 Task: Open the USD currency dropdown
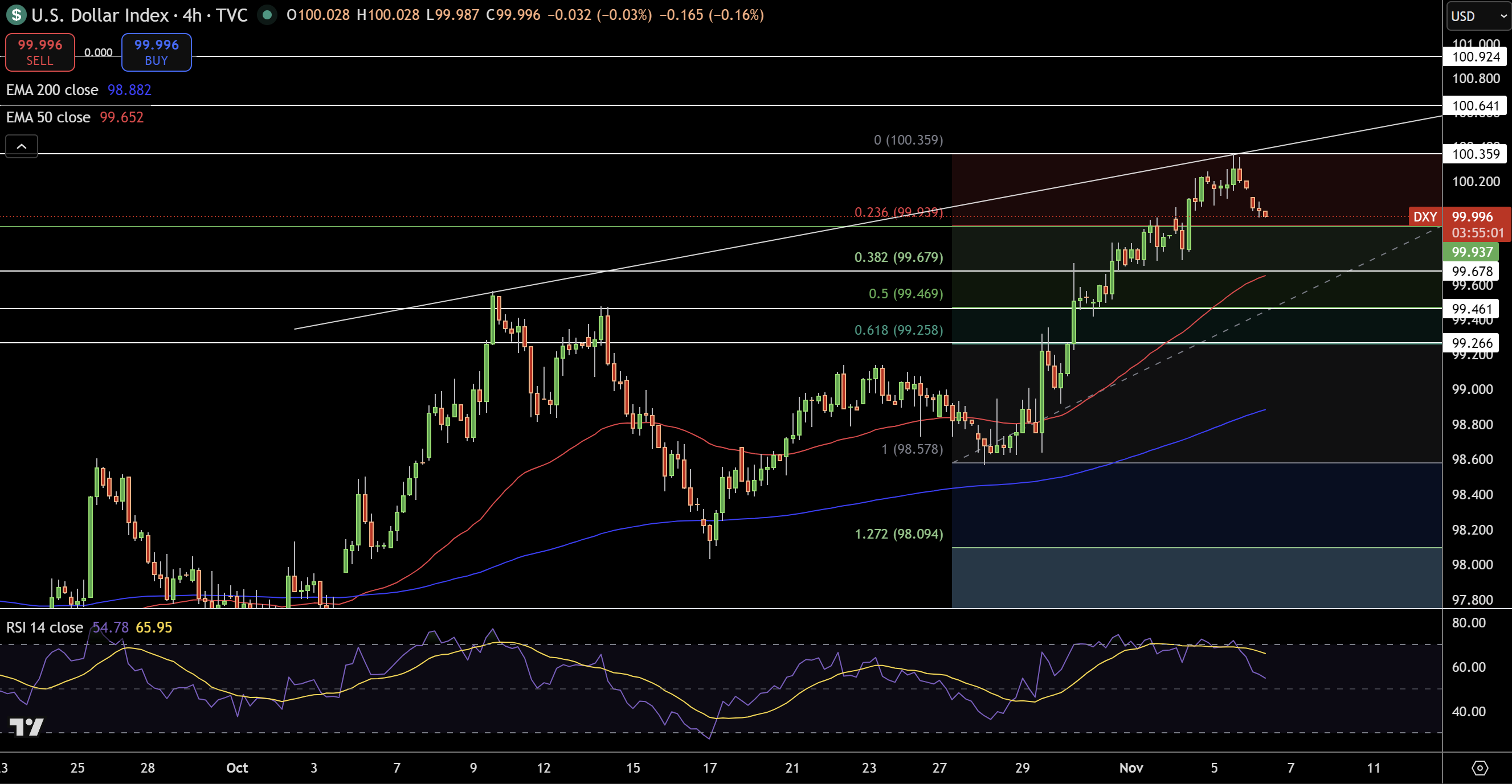(1478, 16)
